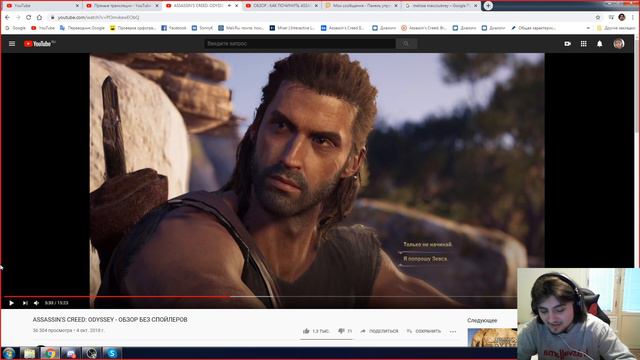The image size is (640, 360).
Task: Open the Chrome profile avatar
Action: coord(622,17)
